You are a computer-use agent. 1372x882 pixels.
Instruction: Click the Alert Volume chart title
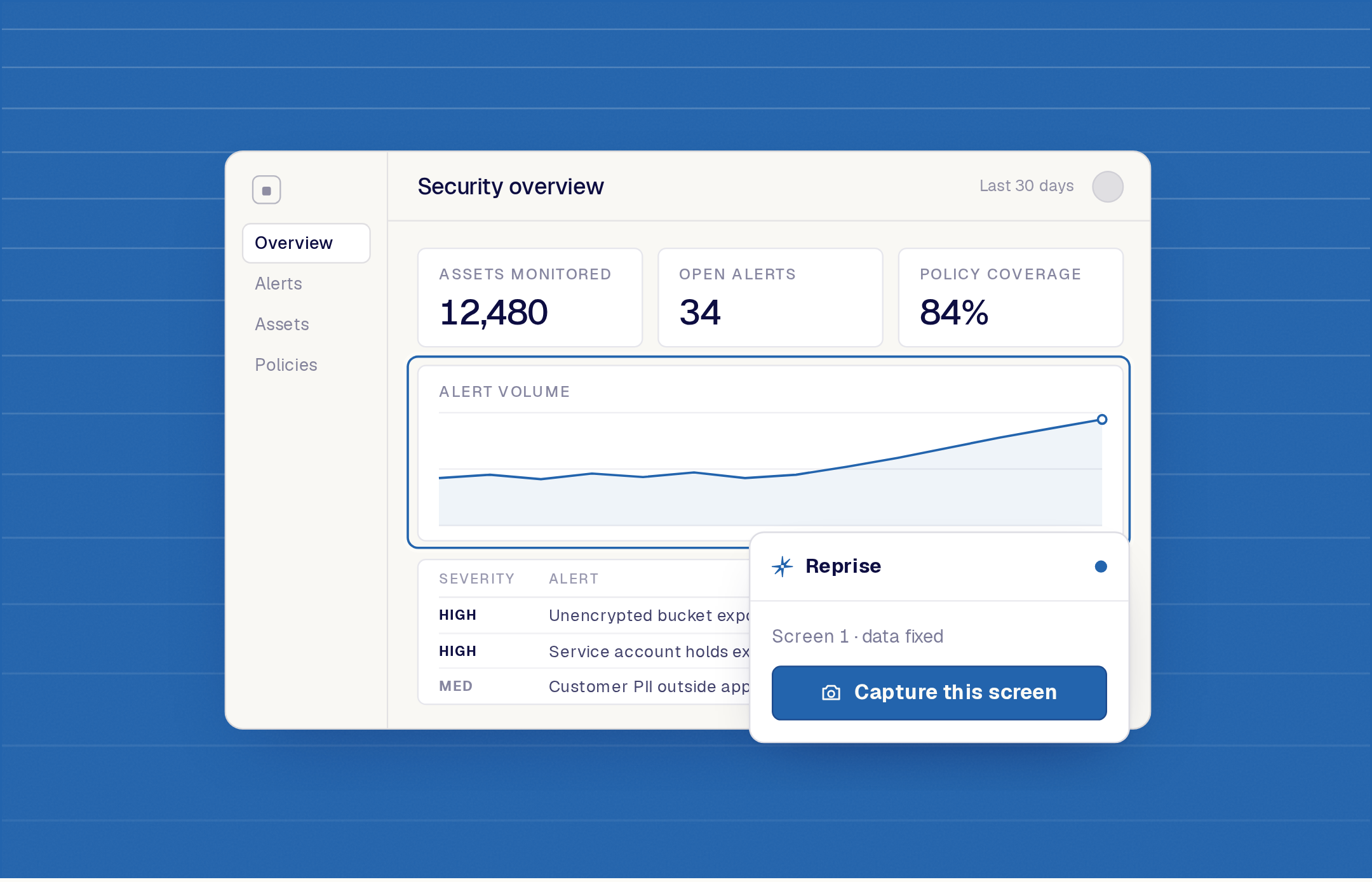pyautogui.click(x=504, y=392)
